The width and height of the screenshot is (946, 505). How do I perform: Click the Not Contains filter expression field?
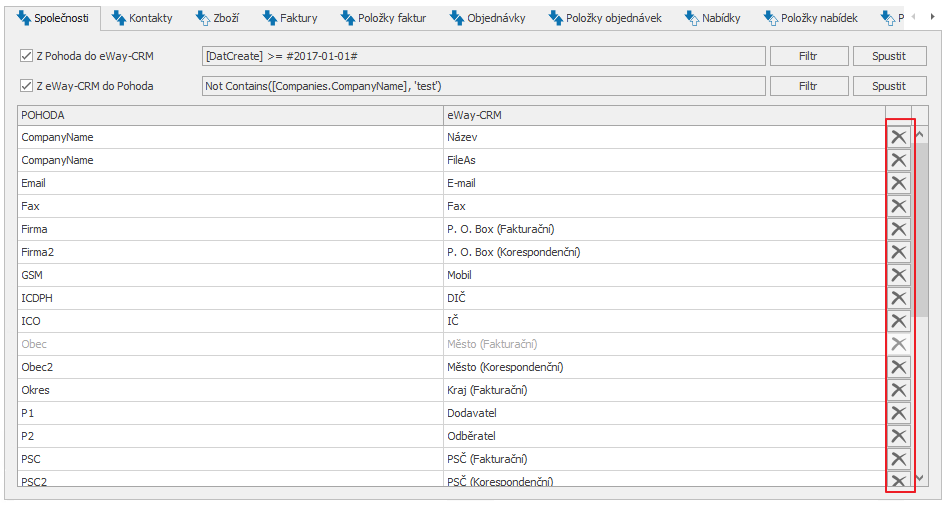[483, 86]
